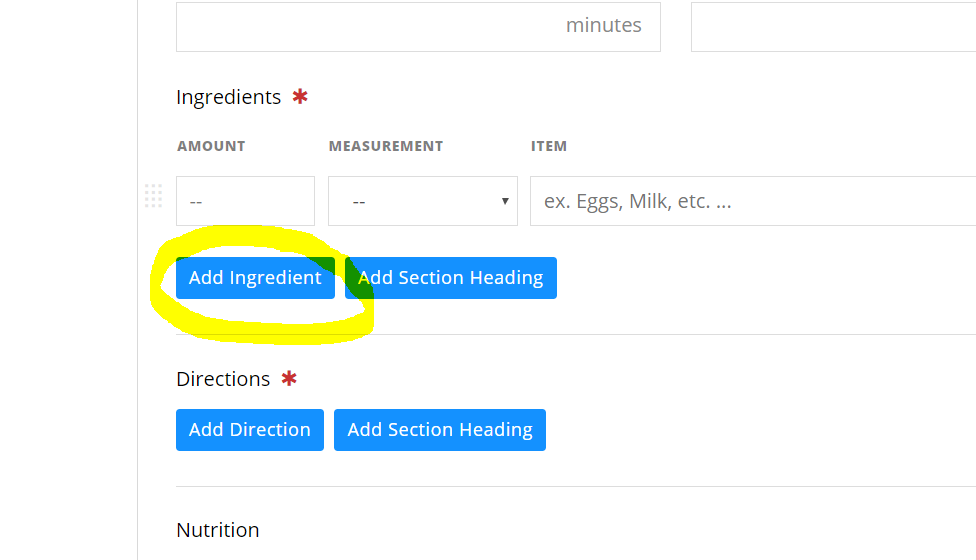976x560 pixels.
Task: Click the empty field next to minutes box
Action: [x=833, y=27]
